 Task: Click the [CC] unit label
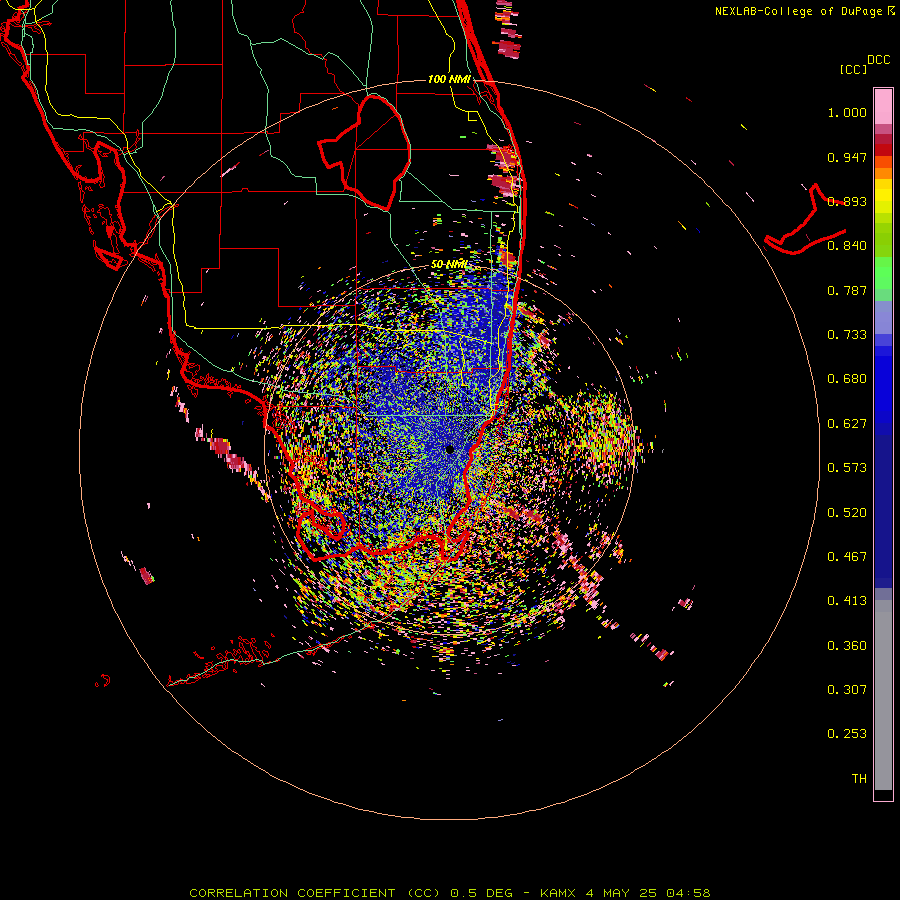point(853,69)
